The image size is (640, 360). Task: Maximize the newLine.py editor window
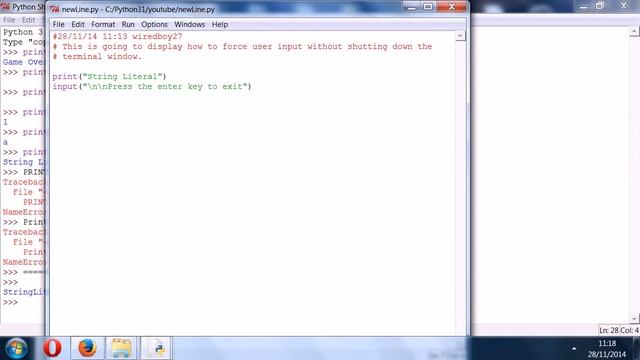pyautogui.click(x=428, y=7)
